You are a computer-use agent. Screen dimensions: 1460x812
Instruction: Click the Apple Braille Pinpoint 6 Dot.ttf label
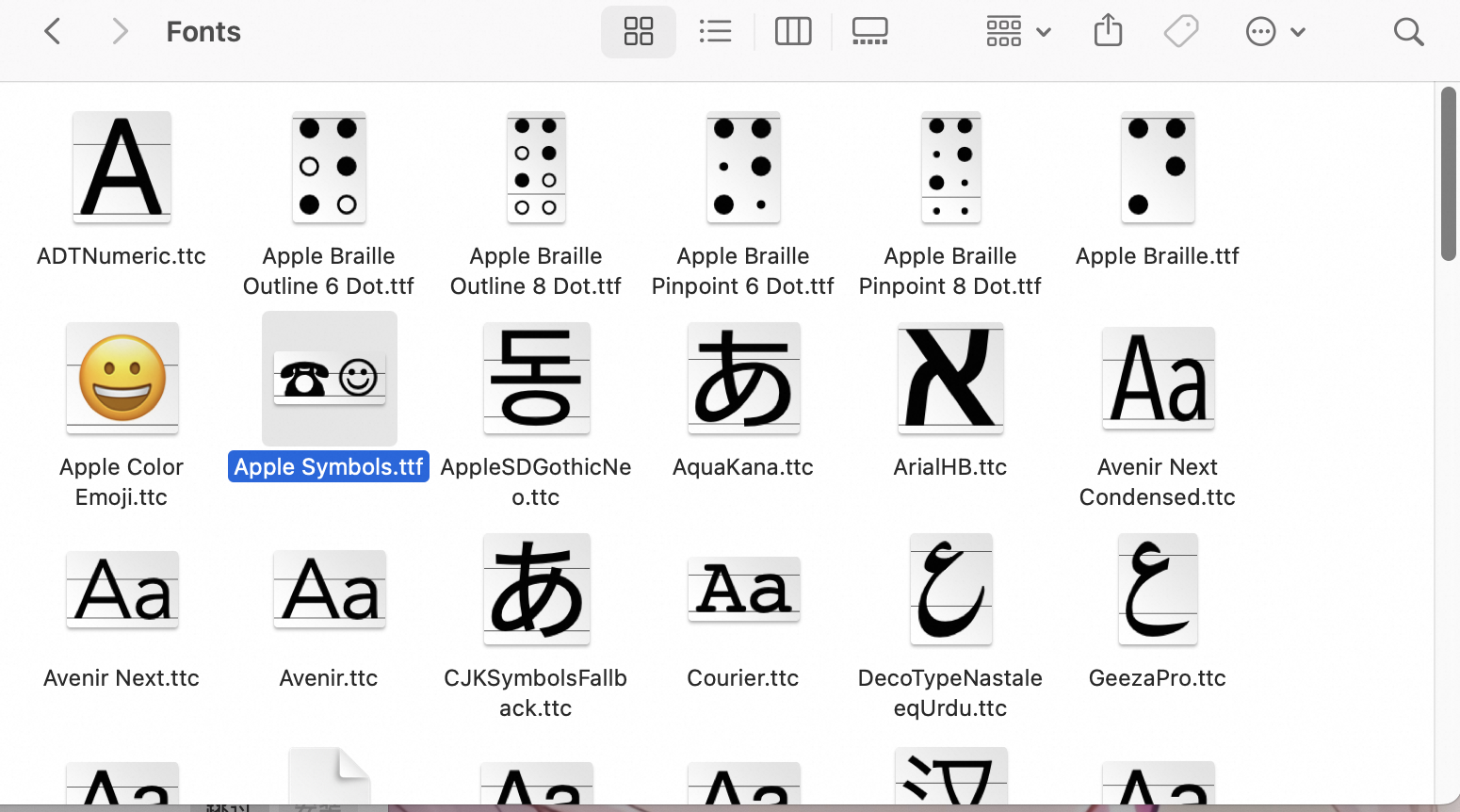pyautogui.click(x=743, y=271)
